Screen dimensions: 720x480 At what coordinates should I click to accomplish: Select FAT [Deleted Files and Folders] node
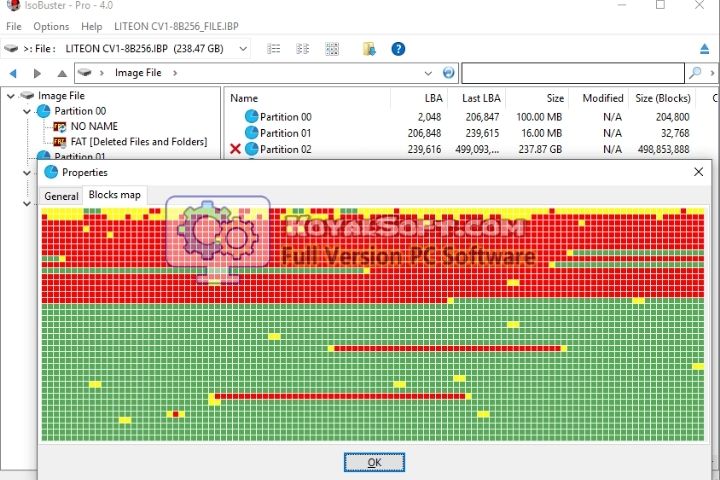pyautogui.click(x=139, y=141)
